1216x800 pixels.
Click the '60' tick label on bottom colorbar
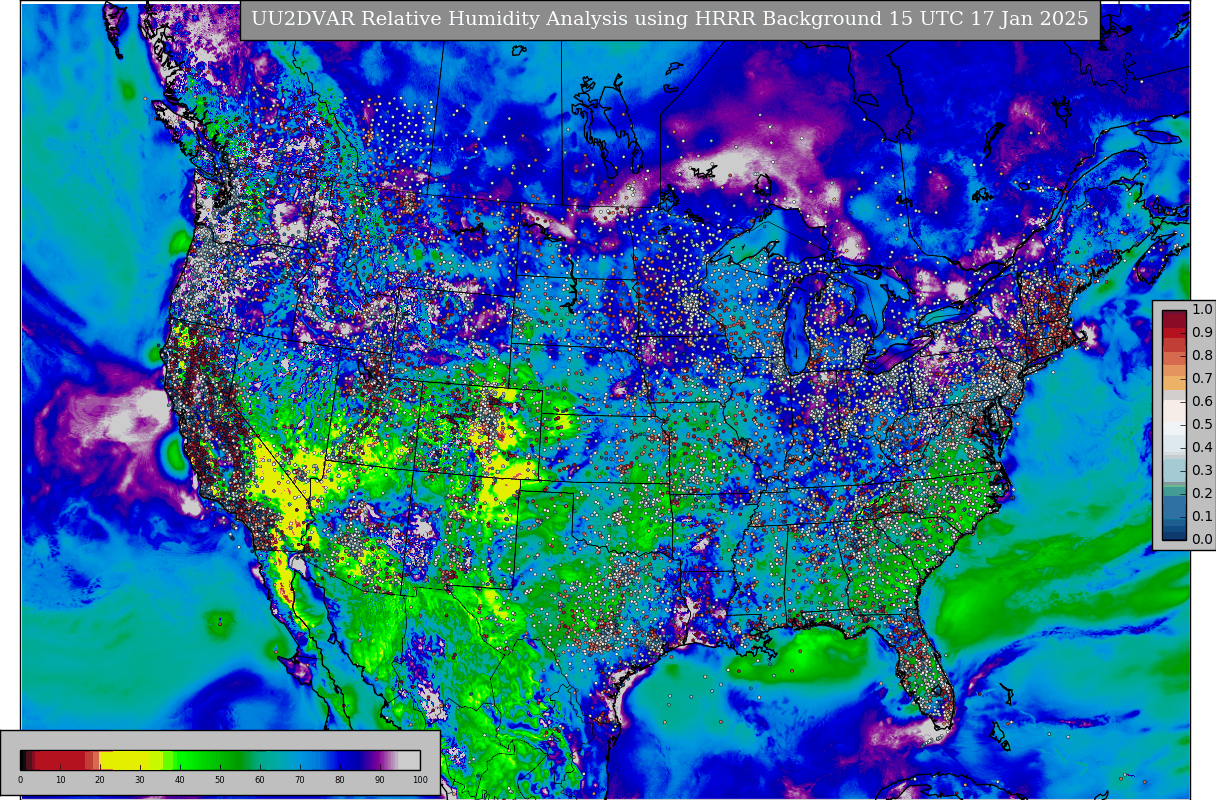tap(260, 780)
